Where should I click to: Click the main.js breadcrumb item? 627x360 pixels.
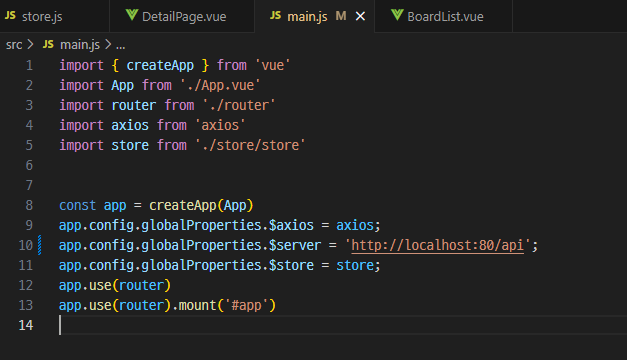[80, 44]
